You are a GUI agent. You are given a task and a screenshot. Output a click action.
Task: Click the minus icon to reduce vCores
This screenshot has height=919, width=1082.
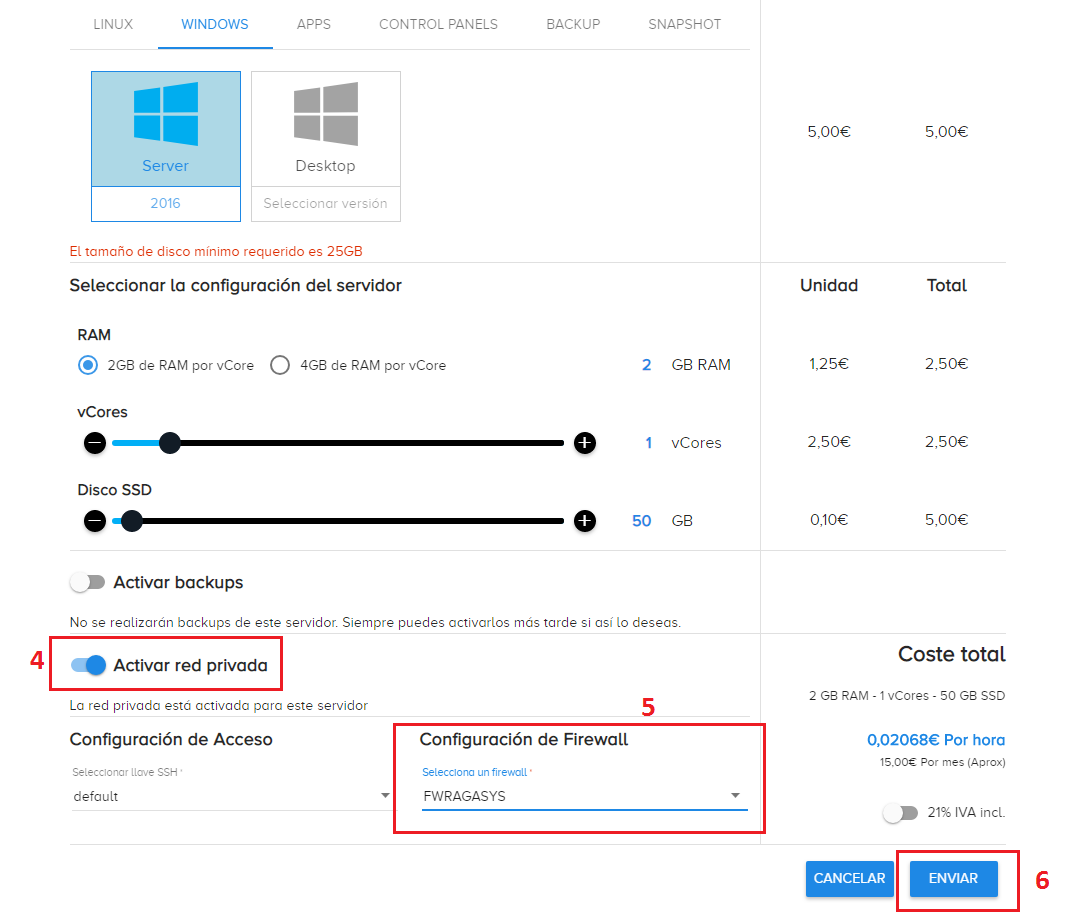click(94, 442)
